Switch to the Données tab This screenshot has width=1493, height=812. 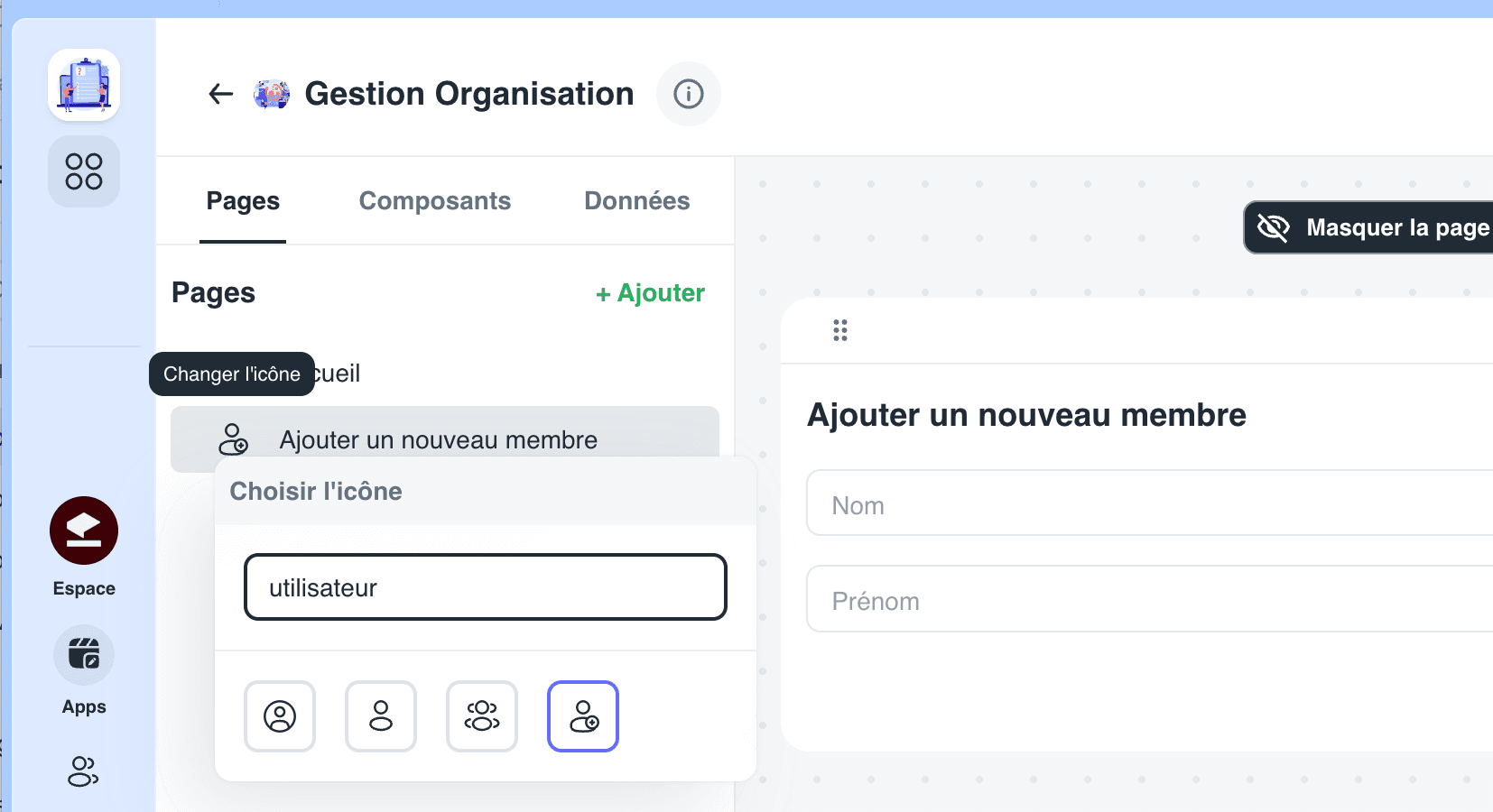[636, 201]
